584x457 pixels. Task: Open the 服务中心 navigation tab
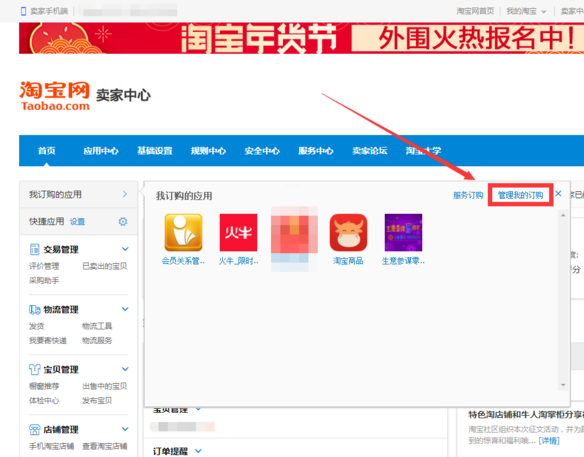(x=316, y=150)
